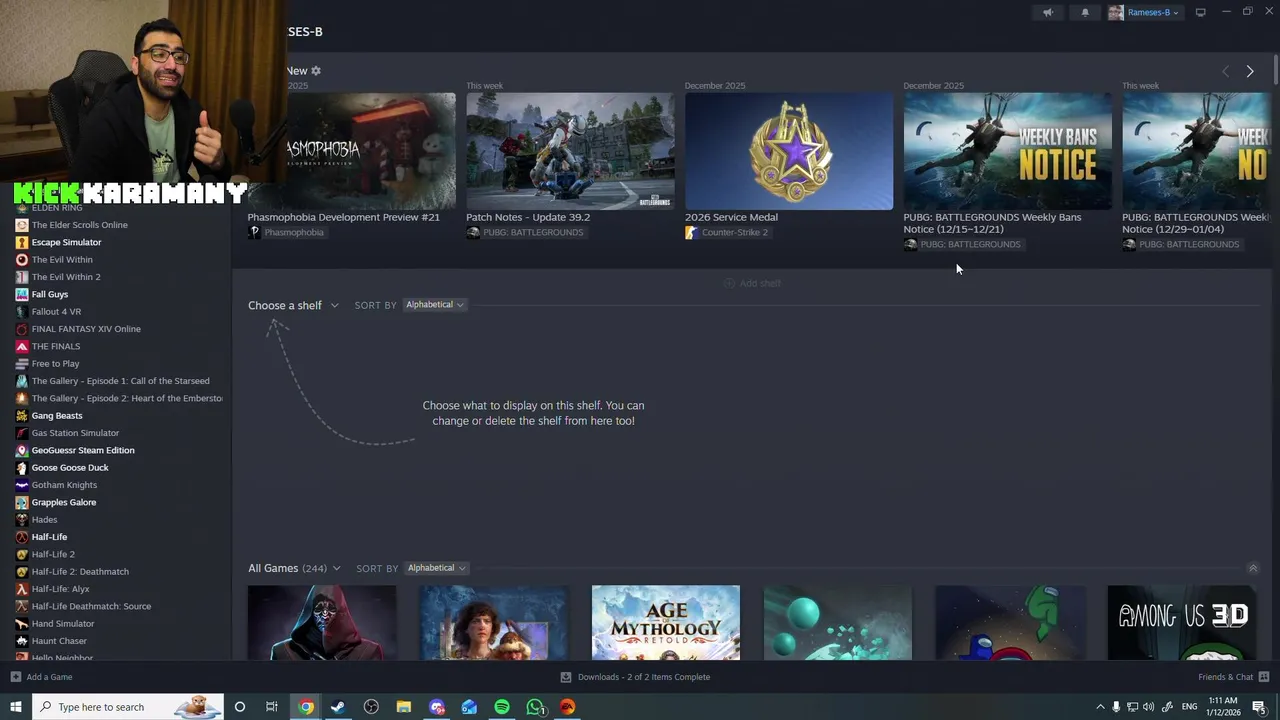Select The Evil Within 2 in library
Image resolution: width=1280 pixels, height=720 pixels.
coord(66,277)
